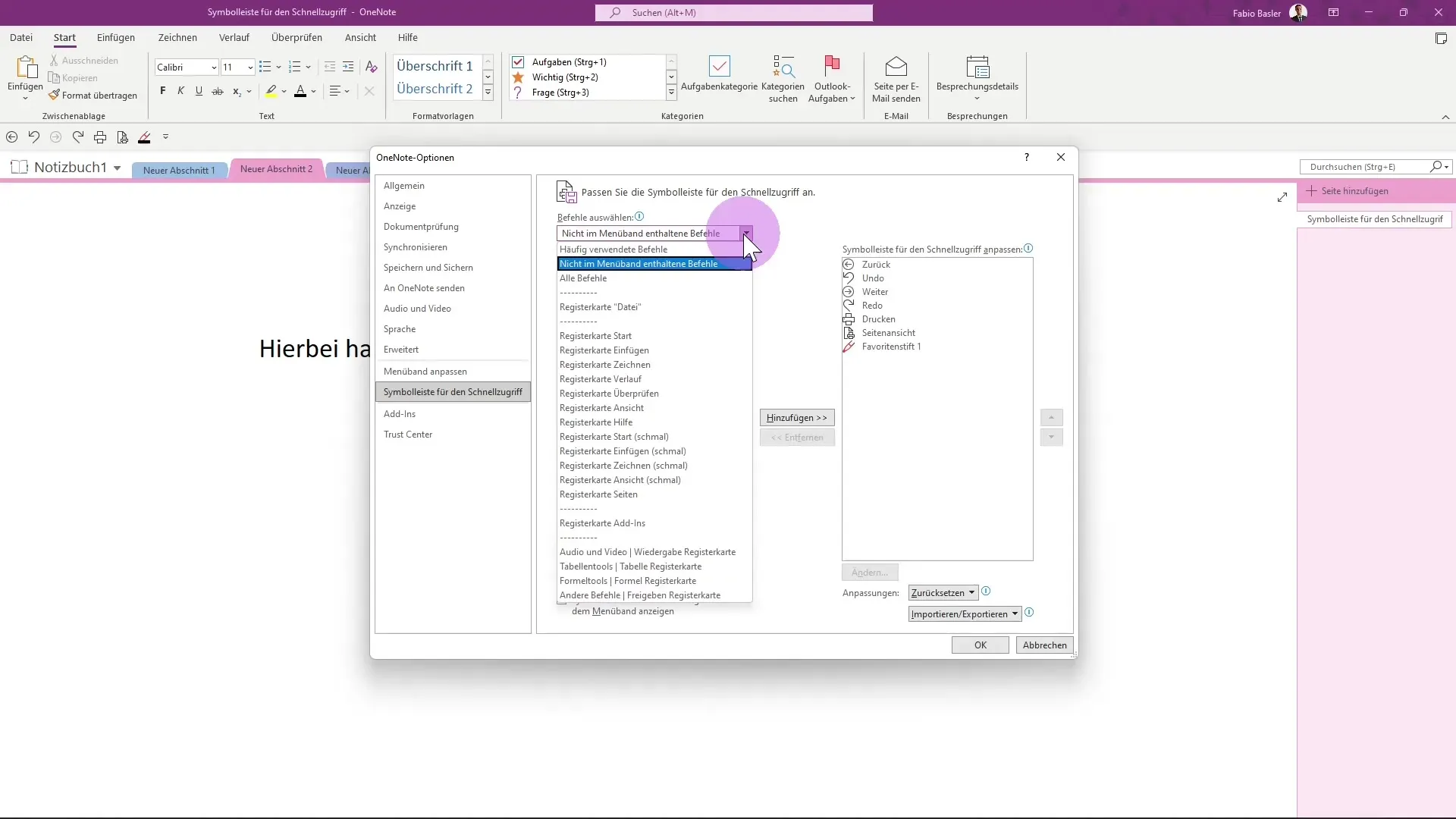Open the Importieren/Exportieren dropdown
1456x819 pixels.
tap(965, 614)
